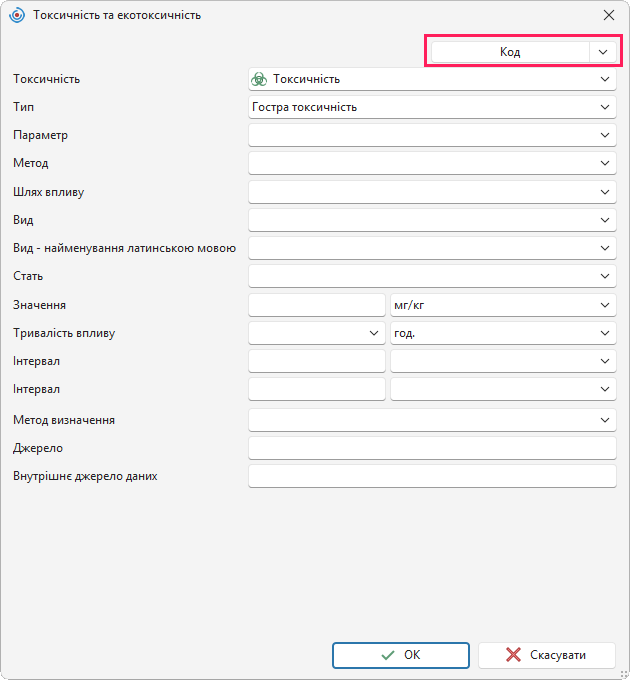The width and height of the screenshot is (630, 680).
Task: Click the second Інтервал value field
Action: tap(317, 389)
